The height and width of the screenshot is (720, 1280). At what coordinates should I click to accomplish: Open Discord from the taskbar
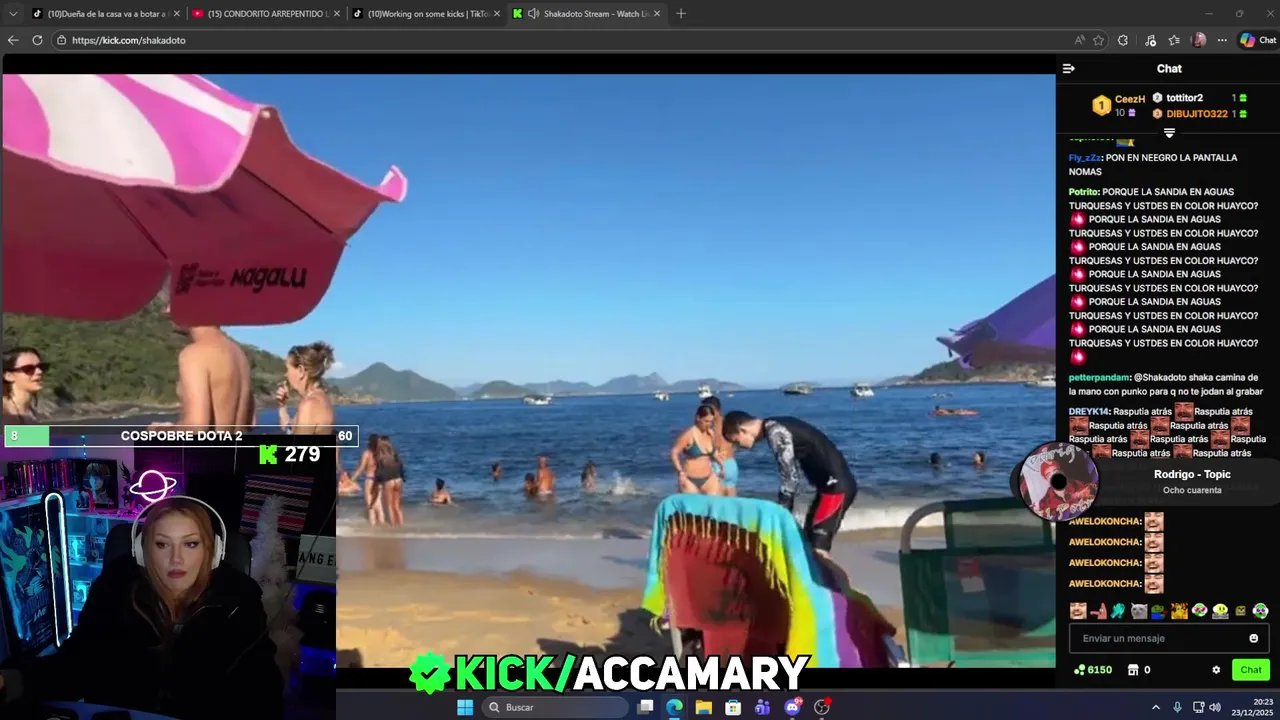792,707
